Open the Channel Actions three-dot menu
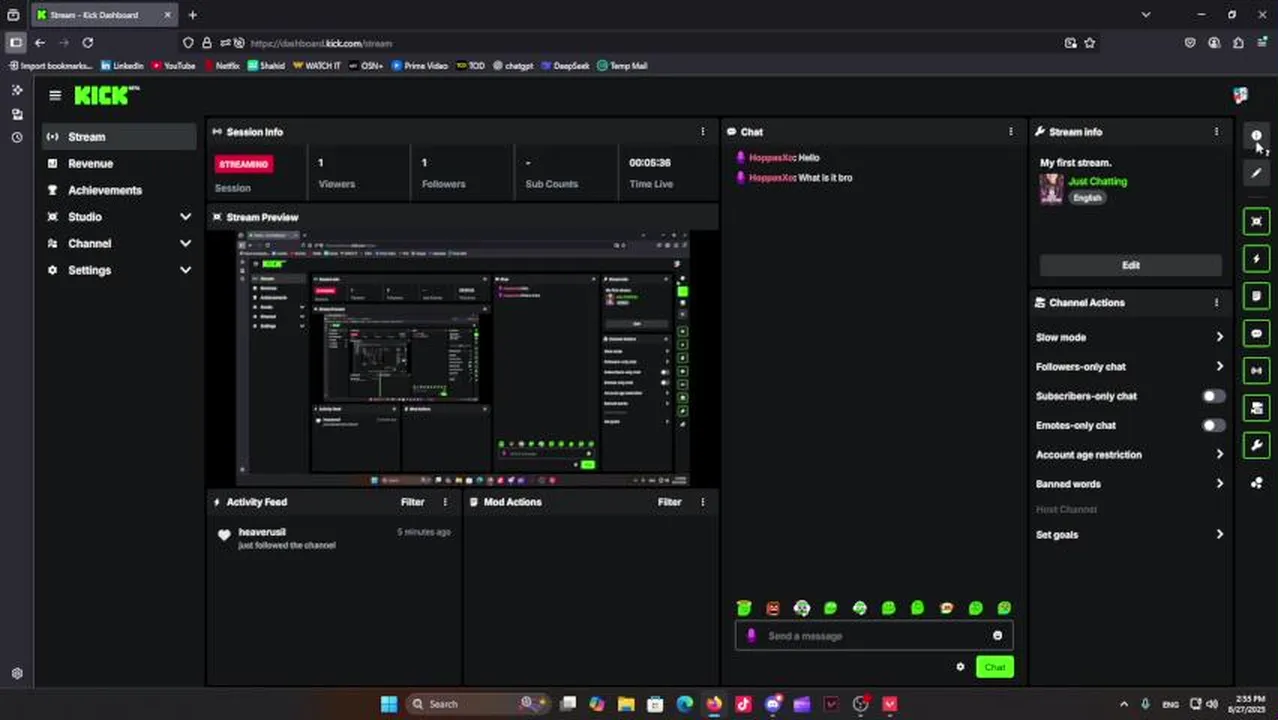1278x720 pixels. 1216,302
